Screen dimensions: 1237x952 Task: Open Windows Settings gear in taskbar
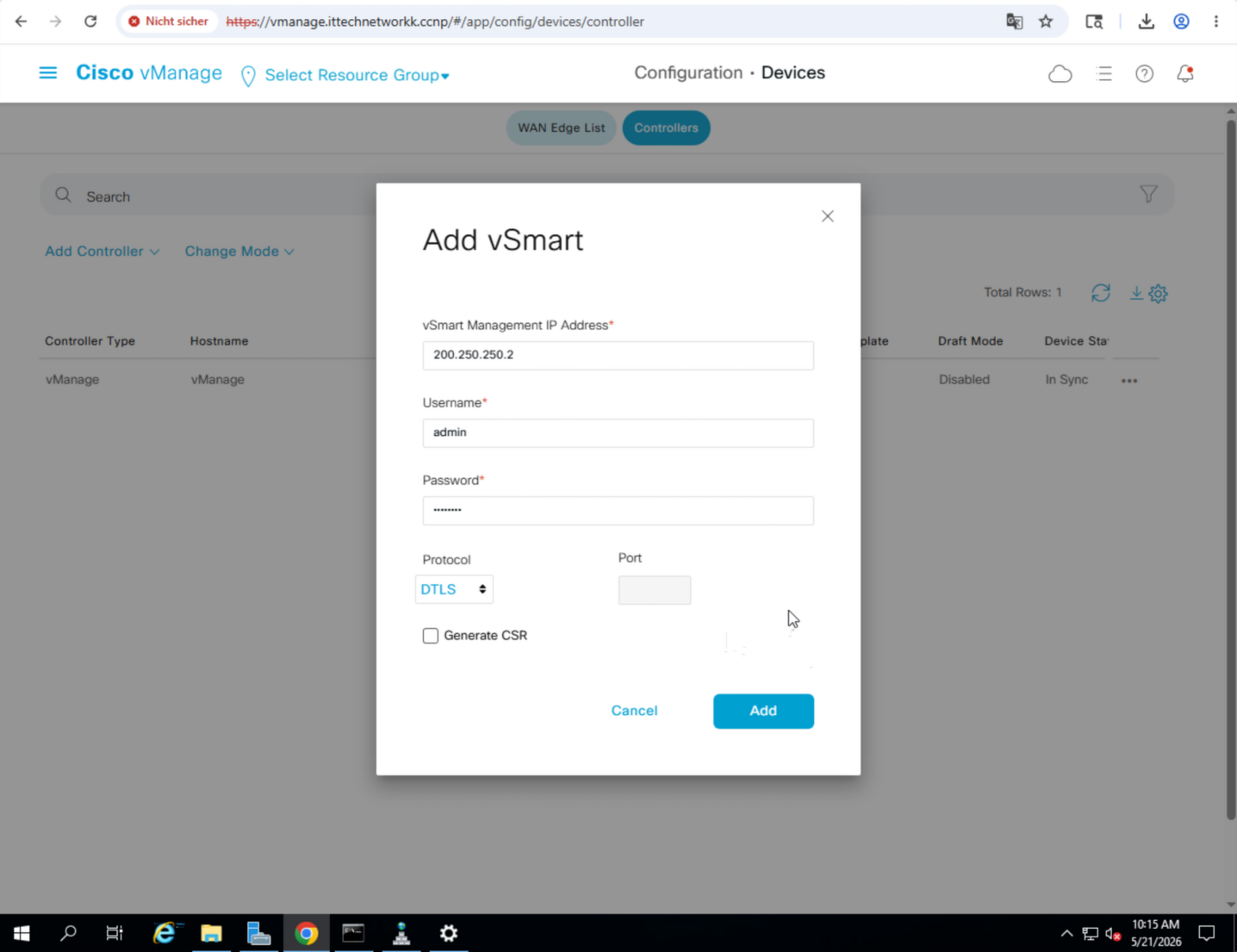pyautogui.click(x=449, y=933)
